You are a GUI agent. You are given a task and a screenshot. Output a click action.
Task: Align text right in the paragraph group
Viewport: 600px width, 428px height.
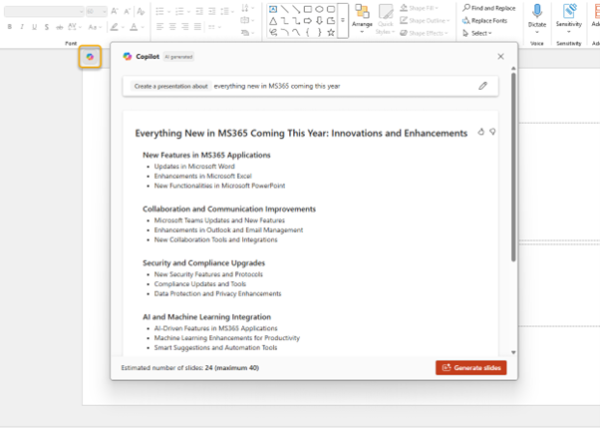[185, 27]
